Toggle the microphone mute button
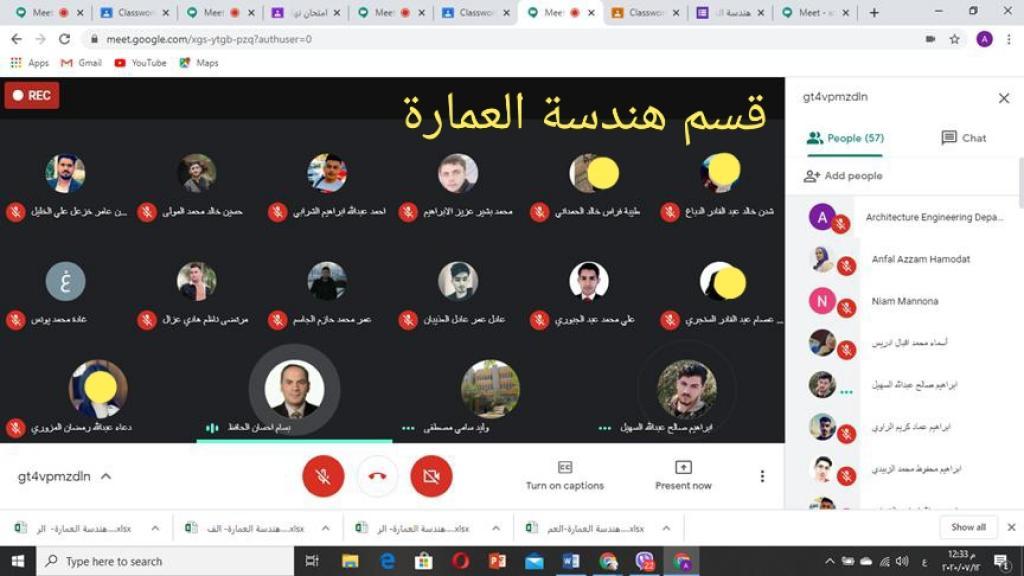The width and height of the screenshot is (1024, 576). [323, 476]
